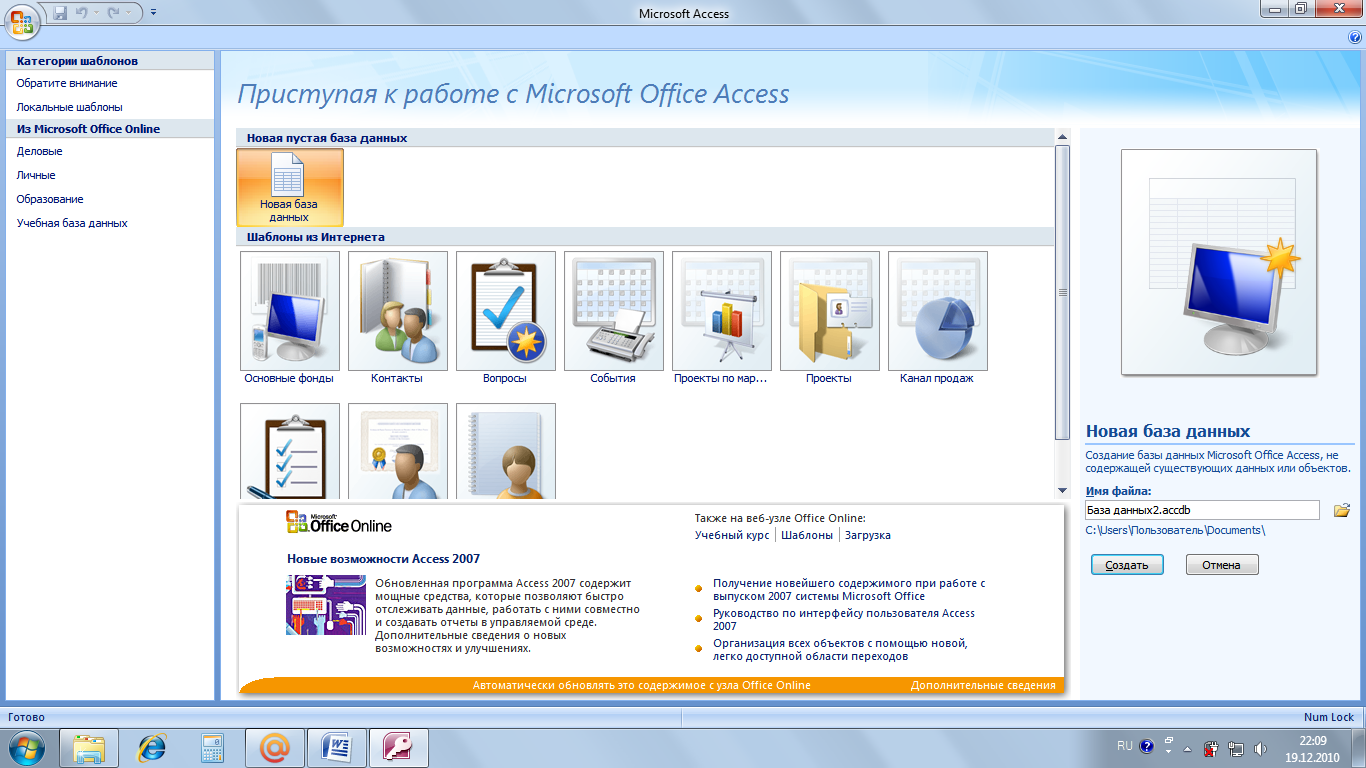The width and height of the screenshot is (1366, 768).
Task: Open the Office Button menu
Action: point(21,20)
